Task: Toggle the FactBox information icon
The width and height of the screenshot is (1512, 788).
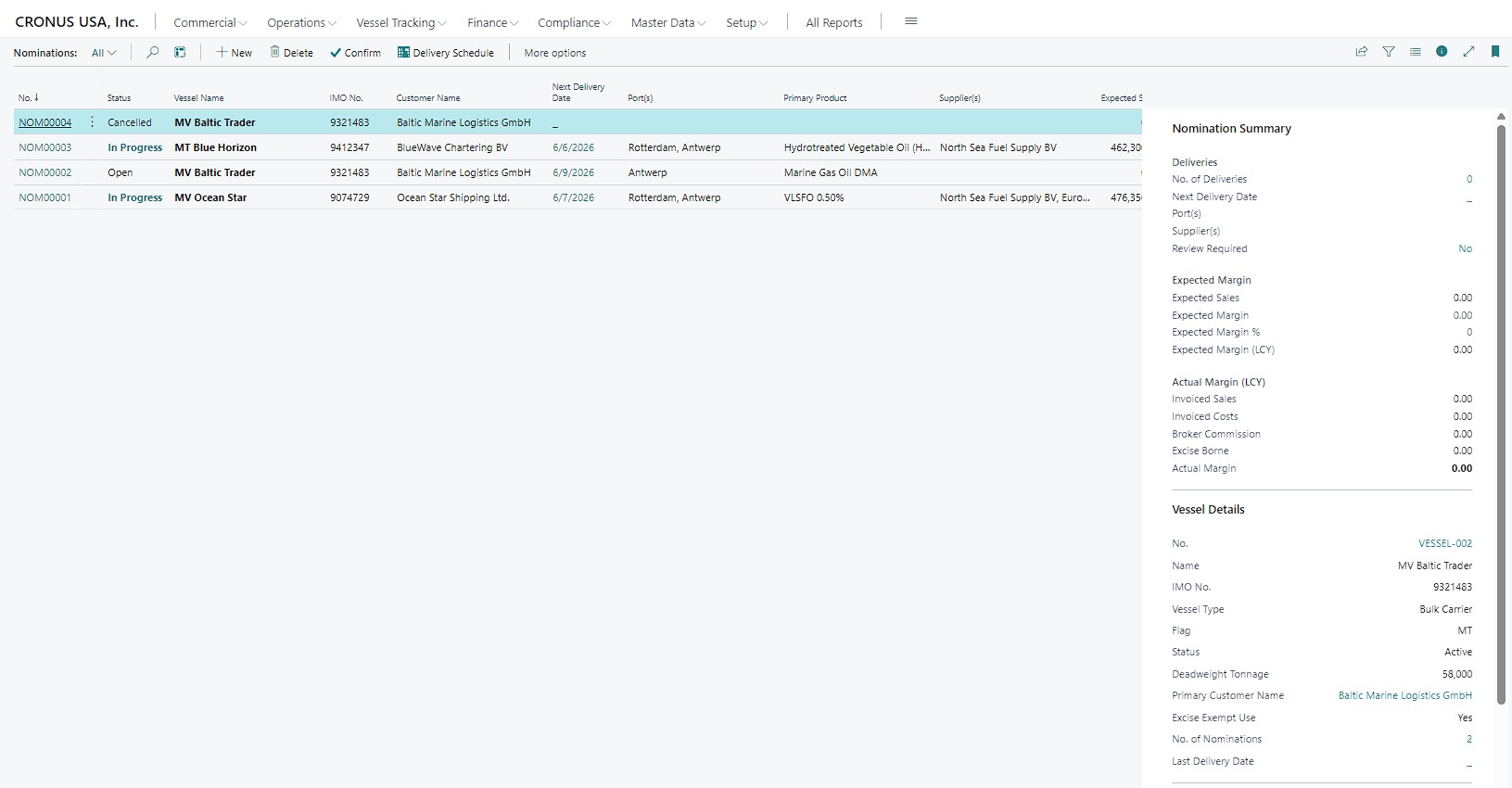Action: pyautogui.click(x=1442, y=52)
